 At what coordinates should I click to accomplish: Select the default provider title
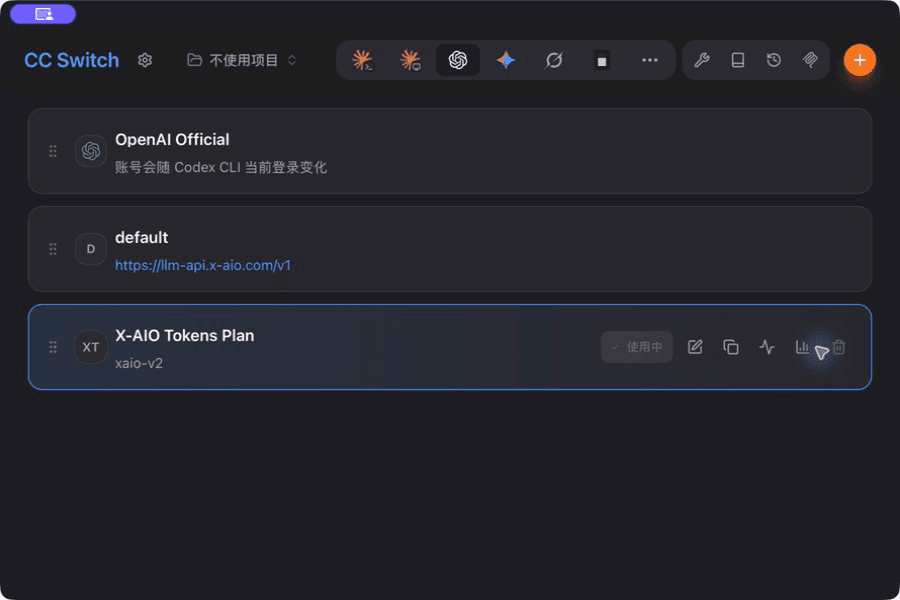(x=141, y=238)
